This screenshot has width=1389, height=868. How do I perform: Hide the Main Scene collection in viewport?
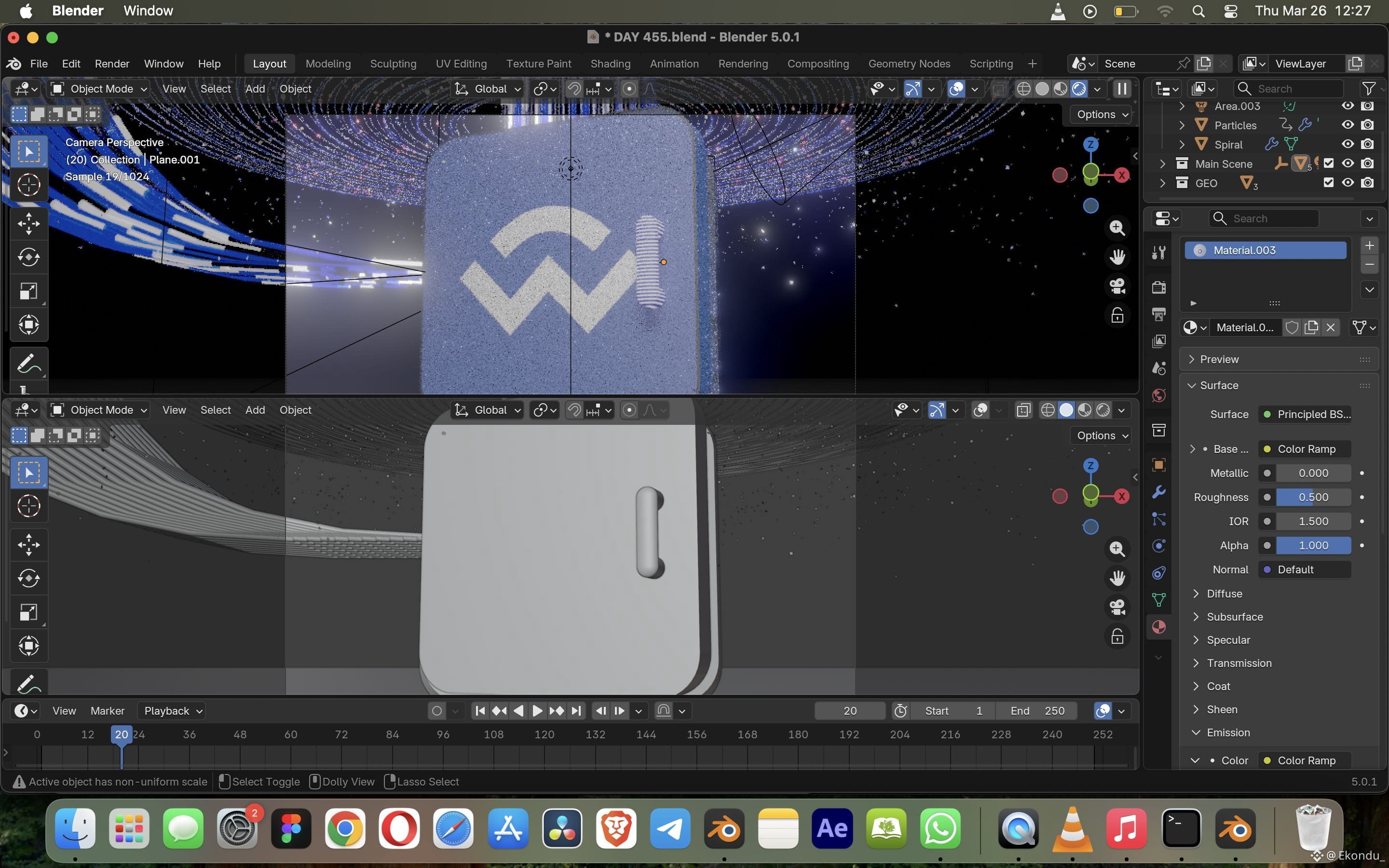tap(1348, 163)
